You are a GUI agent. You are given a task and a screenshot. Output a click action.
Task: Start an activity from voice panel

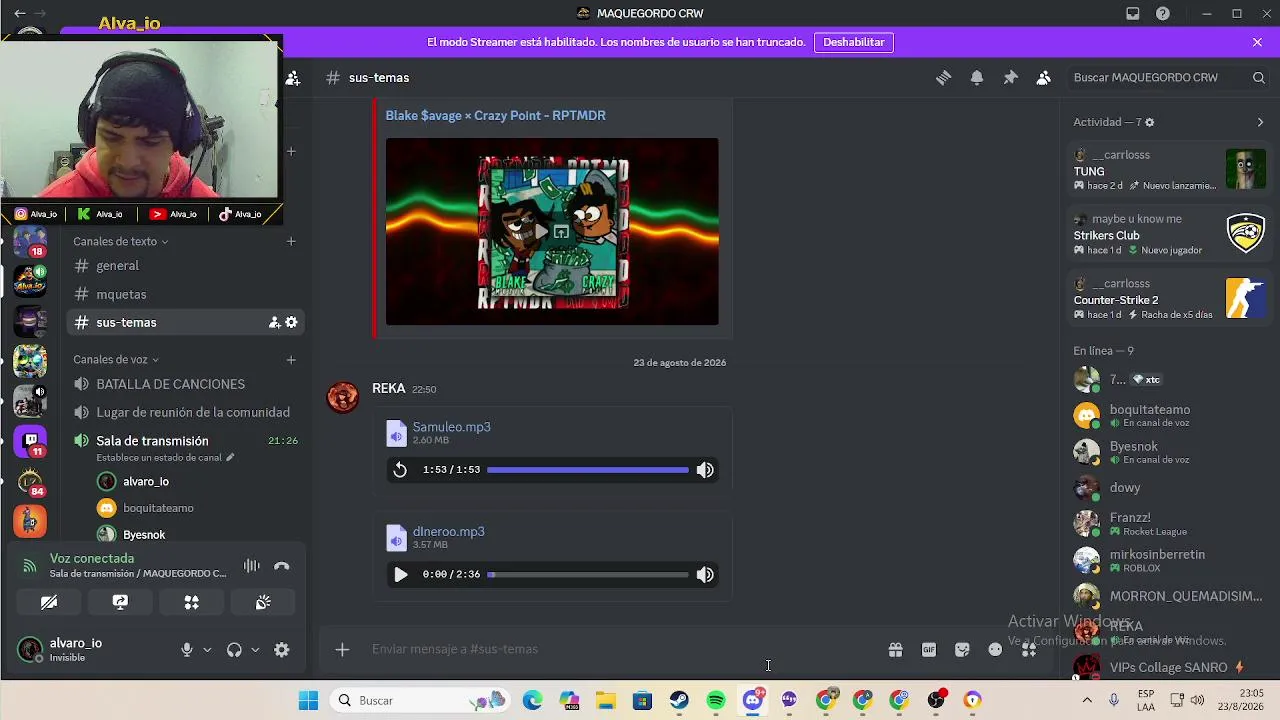point(191,603)
